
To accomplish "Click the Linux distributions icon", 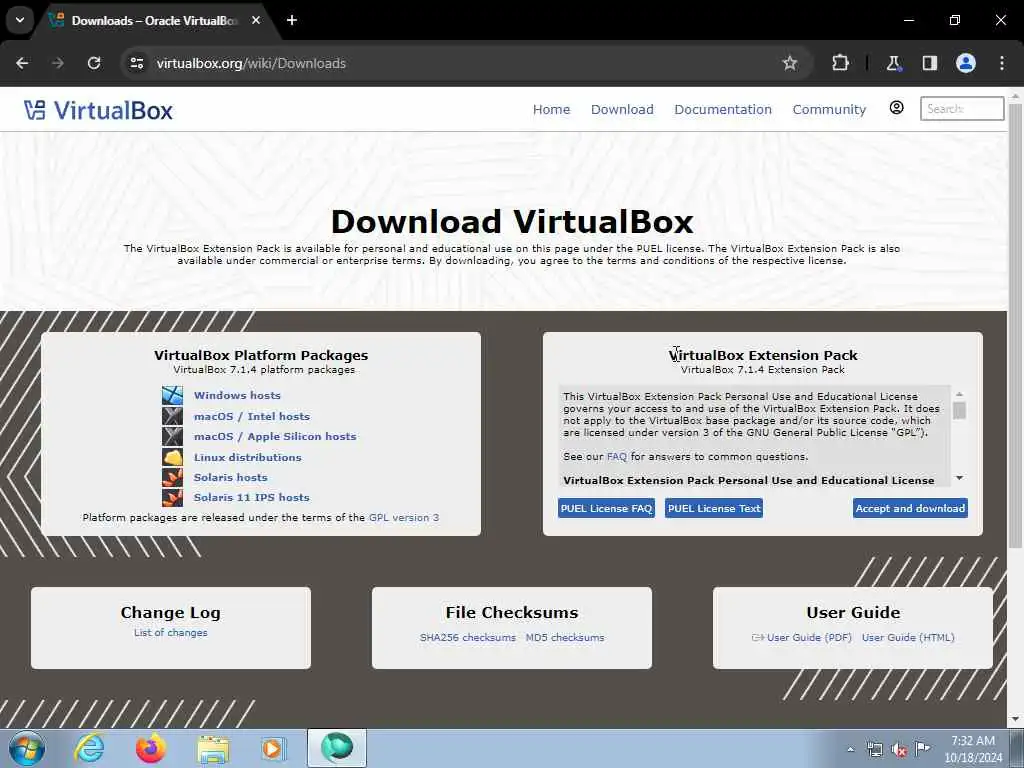I will pos(172,457).
